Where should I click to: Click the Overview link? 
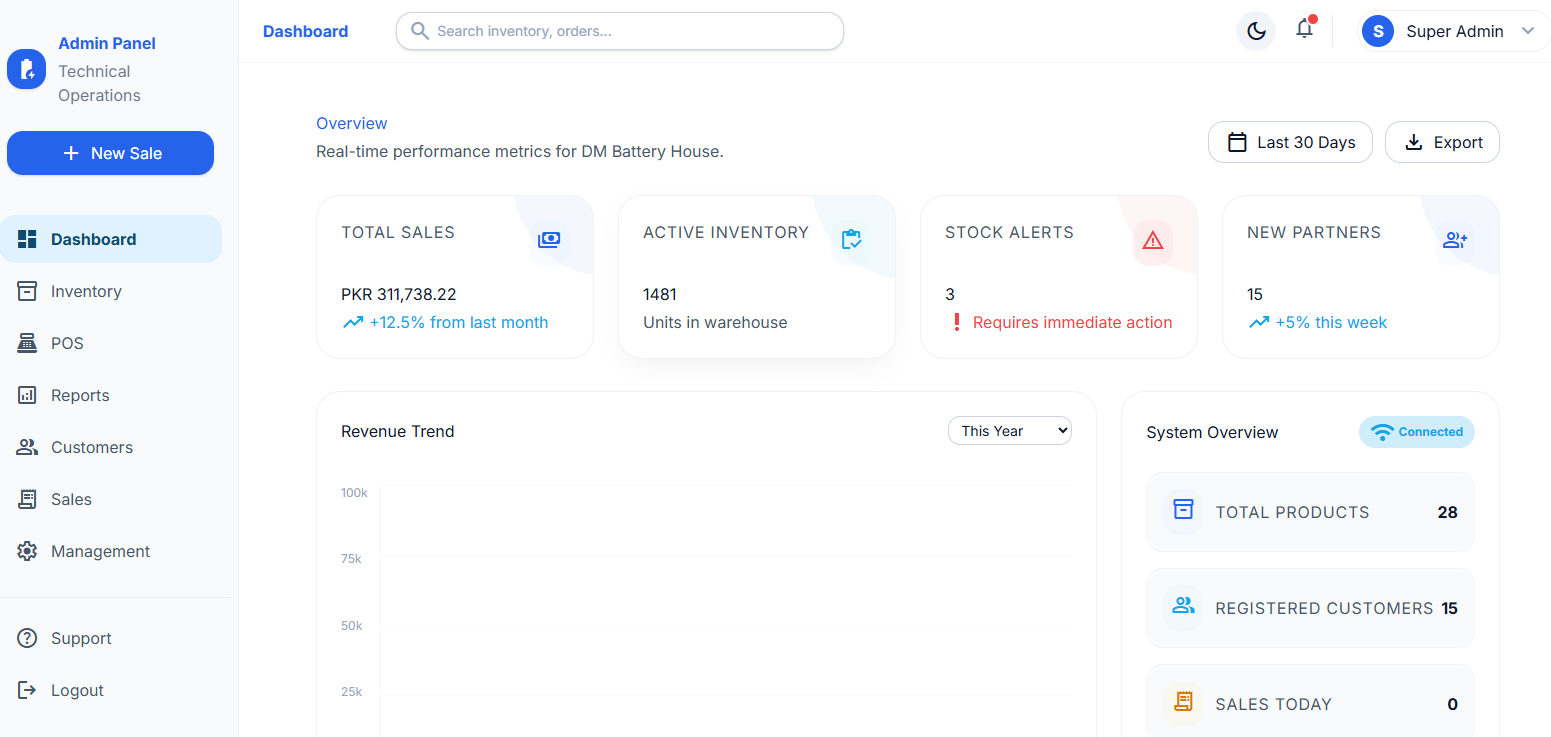pyautogui.click(x=352, y=123)
